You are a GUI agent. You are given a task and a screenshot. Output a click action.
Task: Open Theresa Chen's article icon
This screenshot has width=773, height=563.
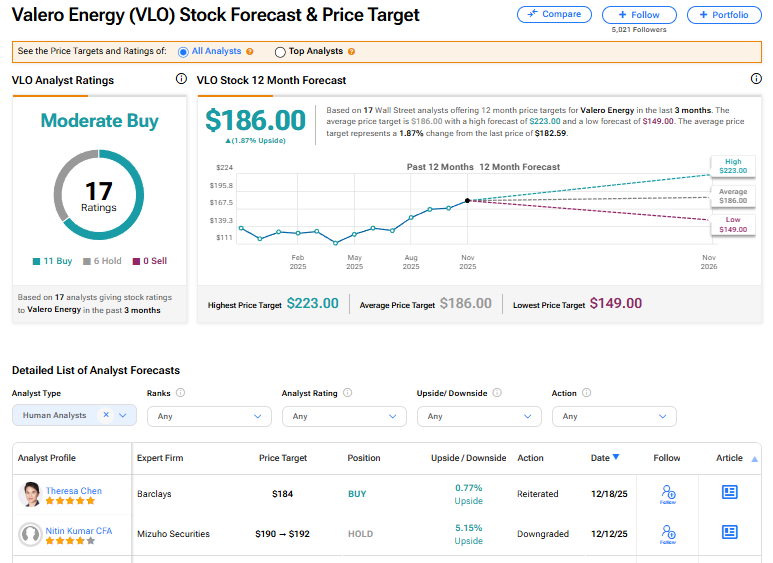click(729, 493)
